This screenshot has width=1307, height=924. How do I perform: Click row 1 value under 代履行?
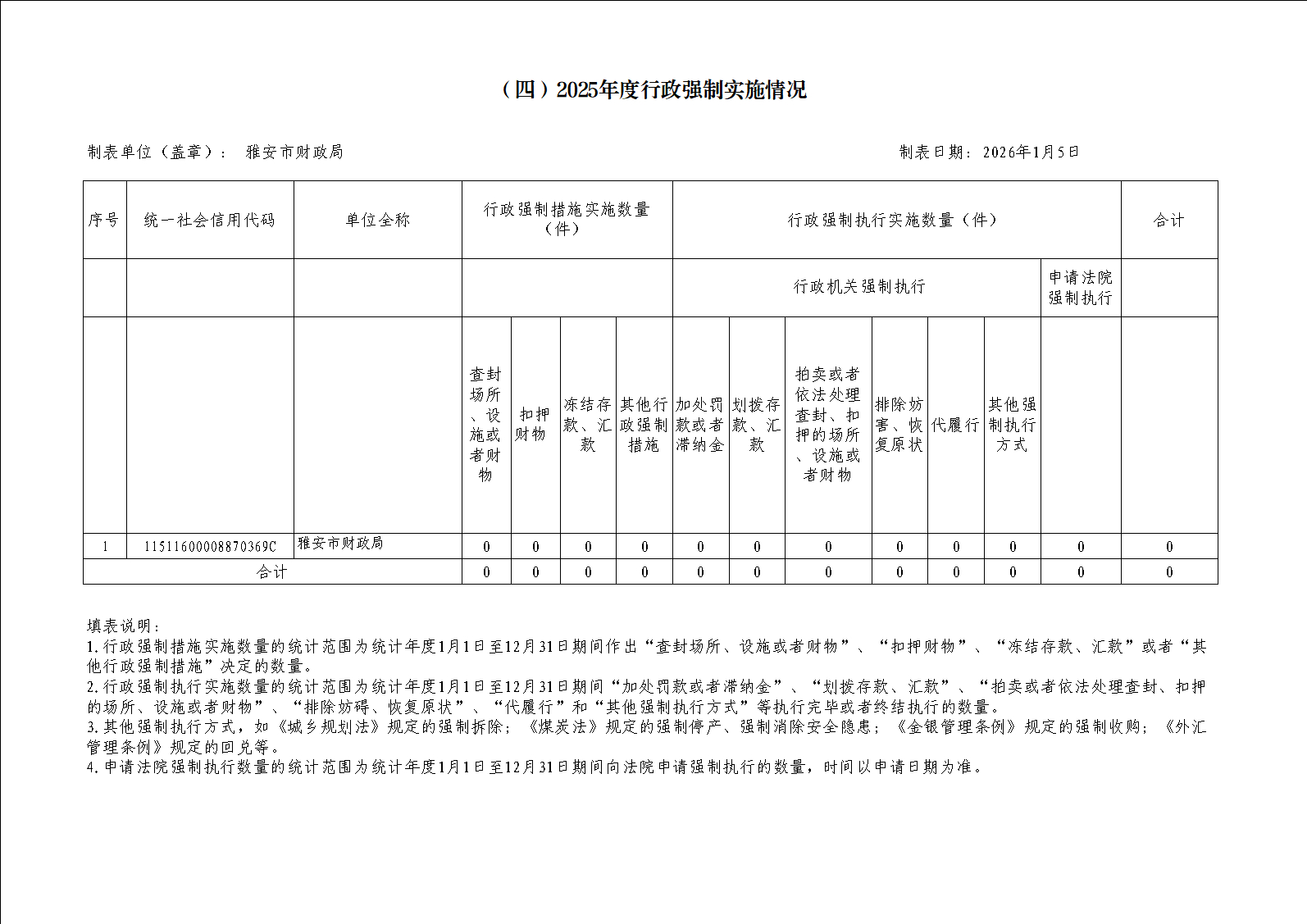click(x=956, y=547)
